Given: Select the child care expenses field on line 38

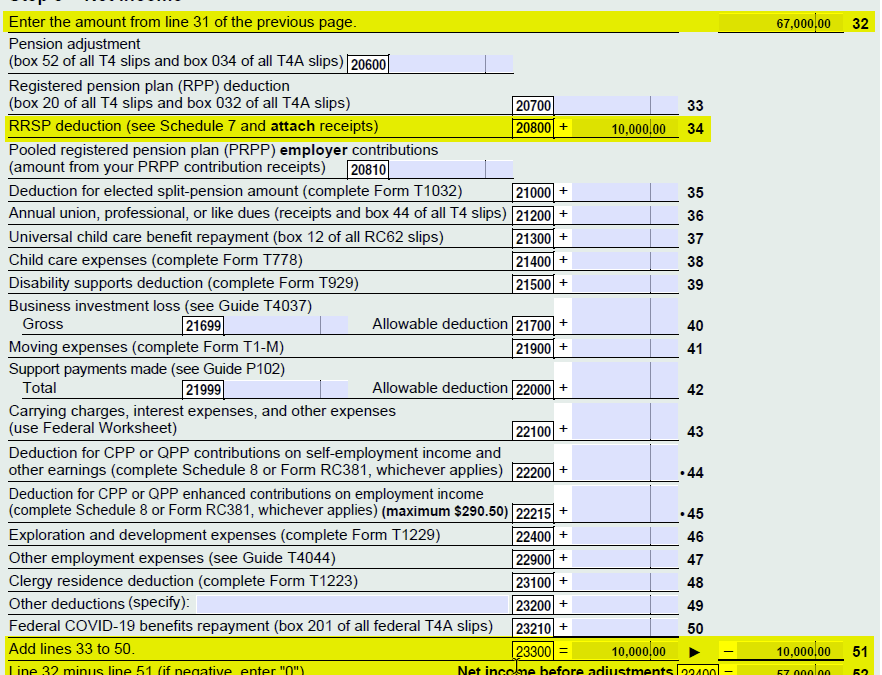Looking at the screenshot, I should click(625, 262).
